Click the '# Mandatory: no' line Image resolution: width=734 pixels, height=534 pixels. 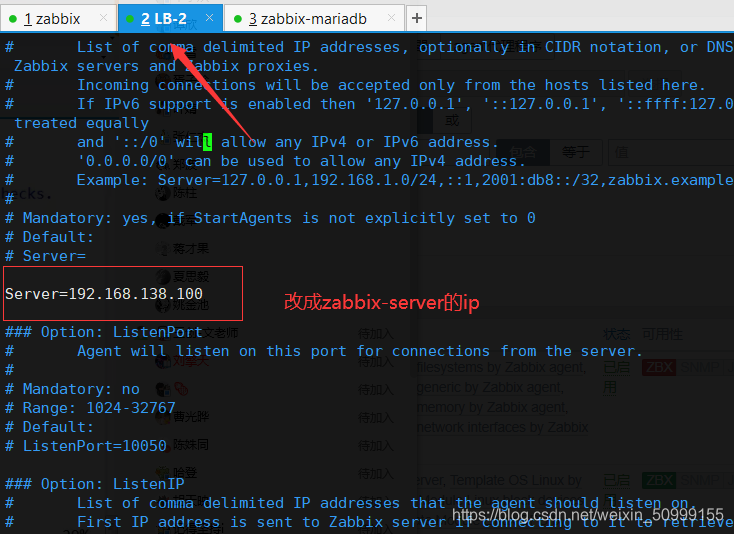(72, 389)
